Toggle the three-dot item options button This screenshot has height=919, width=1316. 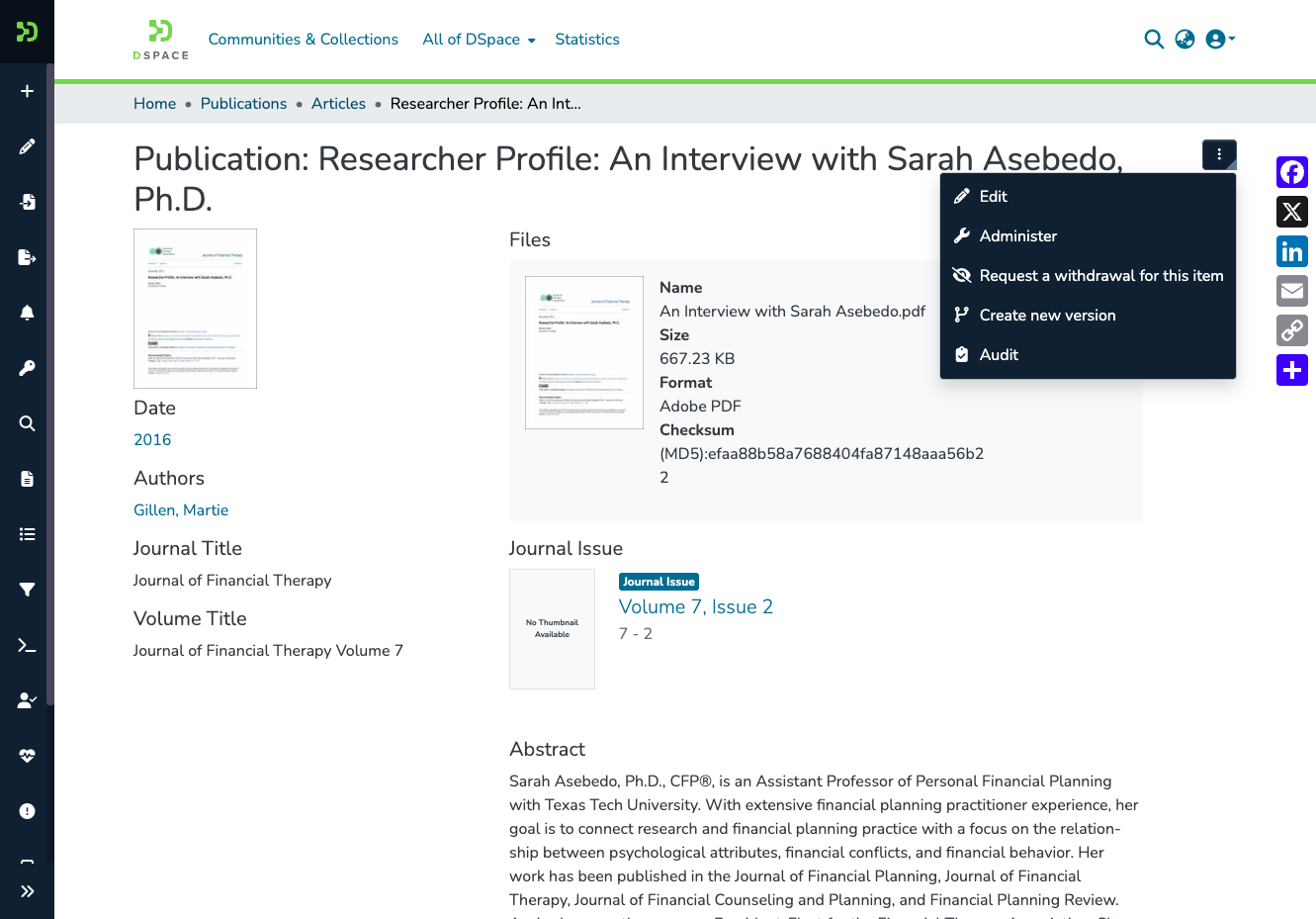pos(1219,154)
